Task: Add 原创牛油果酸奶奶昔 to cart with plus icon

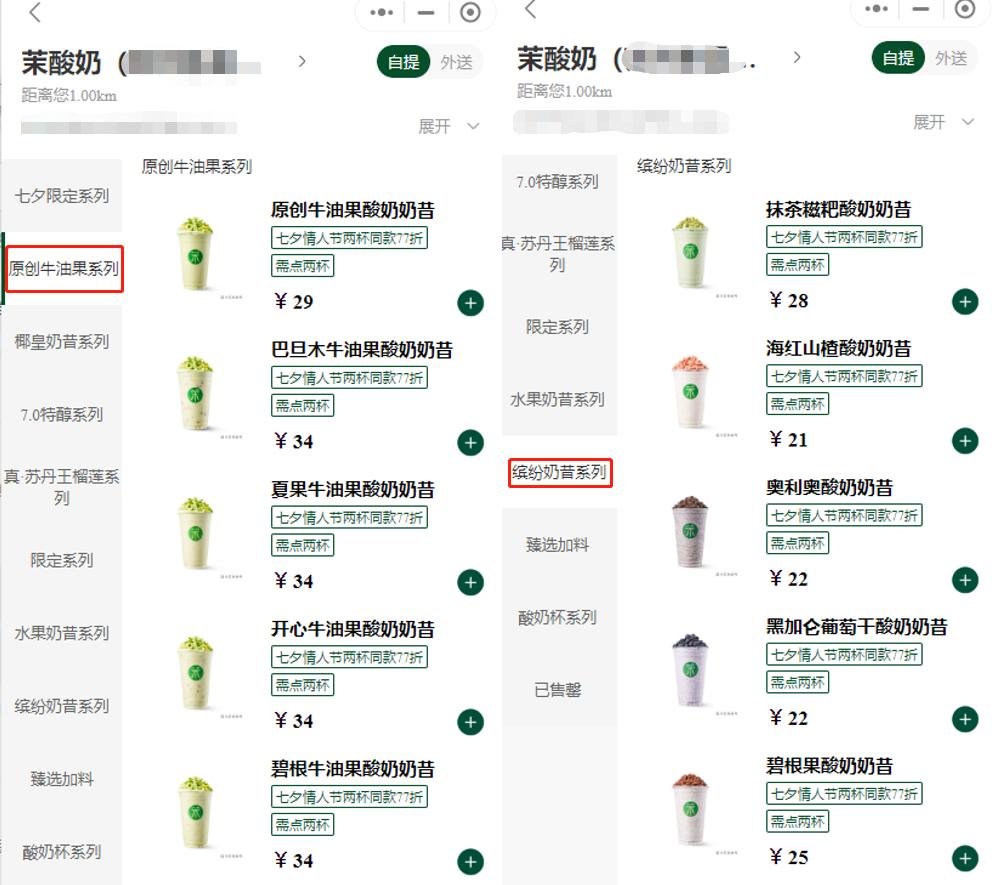Action: [470, 303]
